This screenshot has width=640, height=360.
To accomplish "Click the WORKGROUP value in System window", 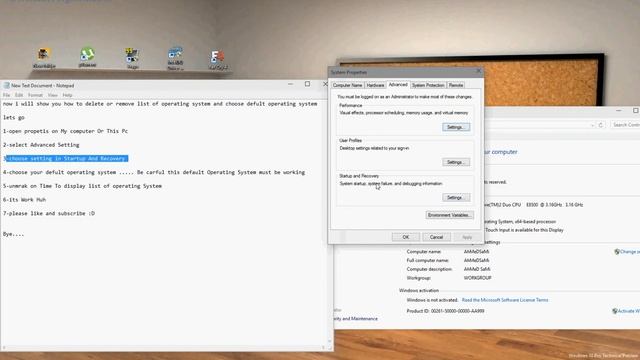I will (477, 278).
